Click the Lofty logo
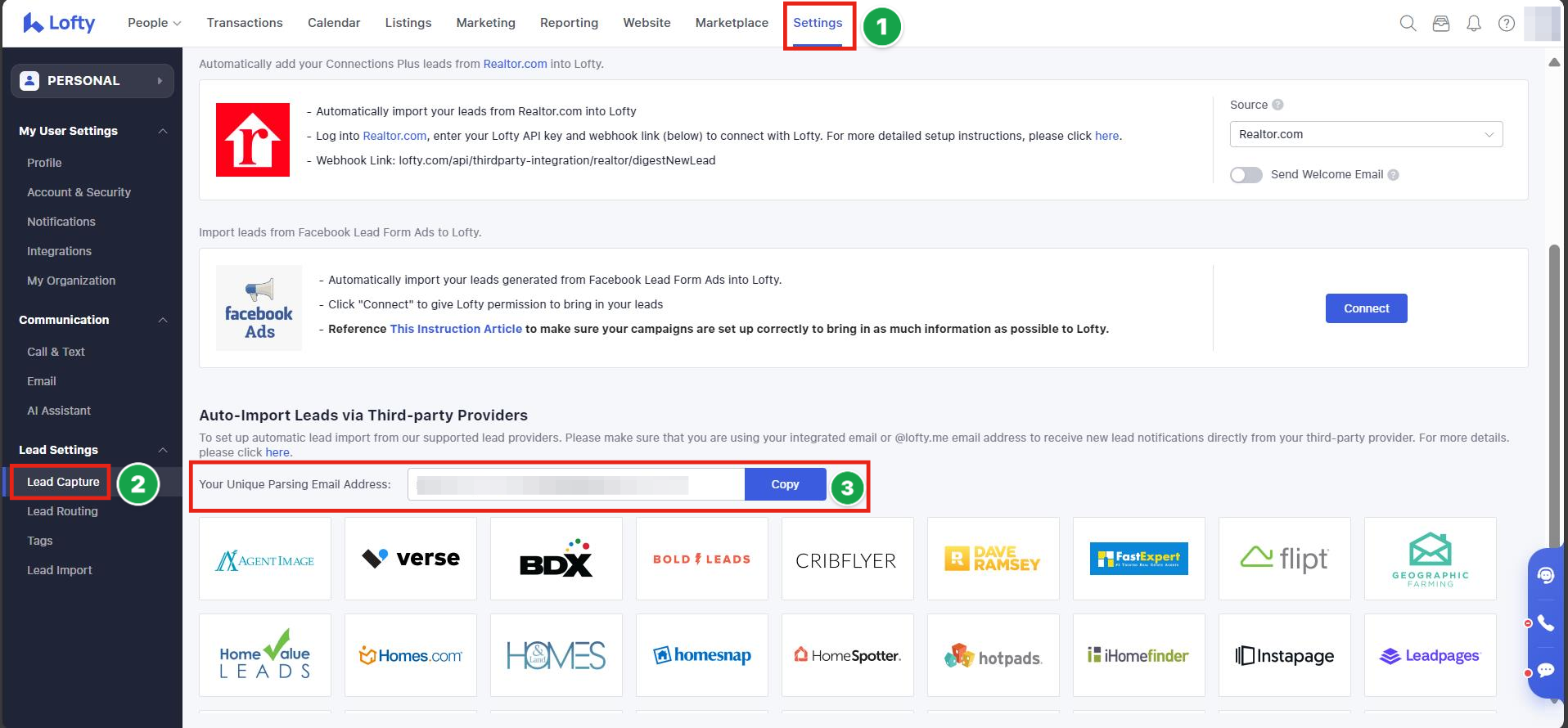This screenshot has height=728, width=1568. click(59, 23)
